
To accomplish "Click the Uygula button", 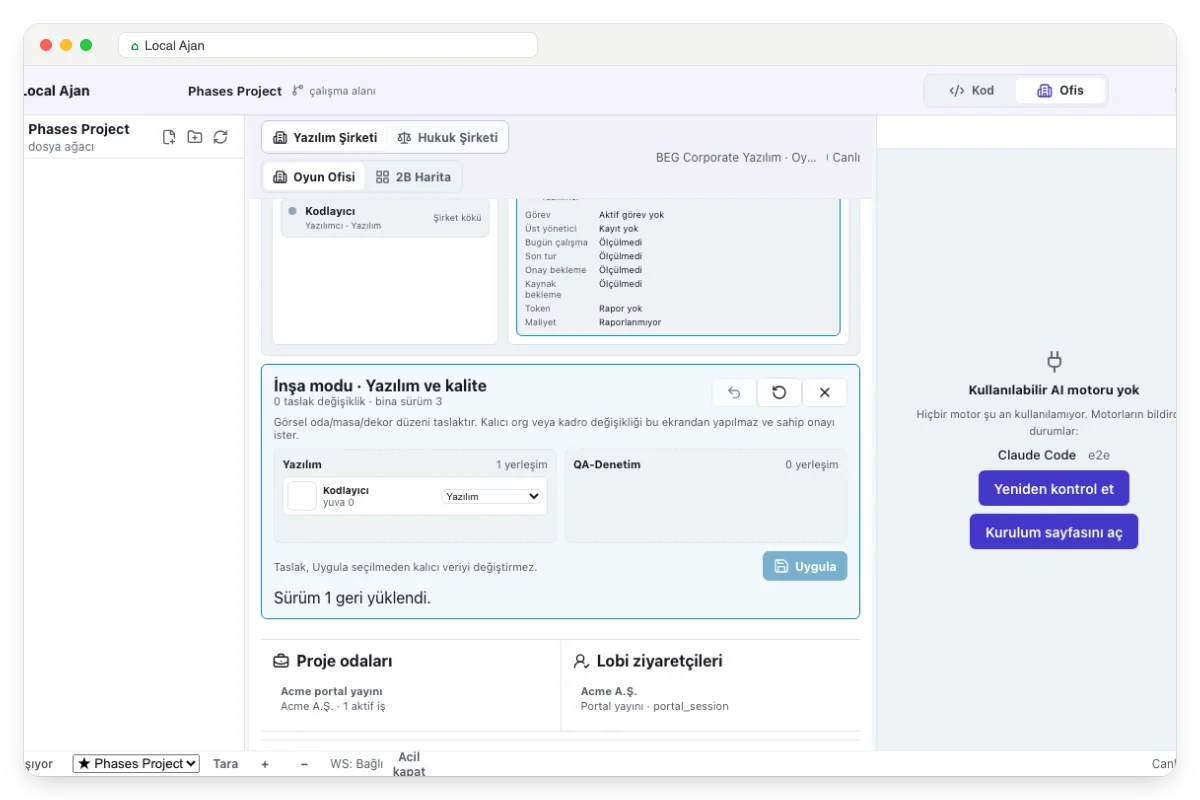I will 805,566.
